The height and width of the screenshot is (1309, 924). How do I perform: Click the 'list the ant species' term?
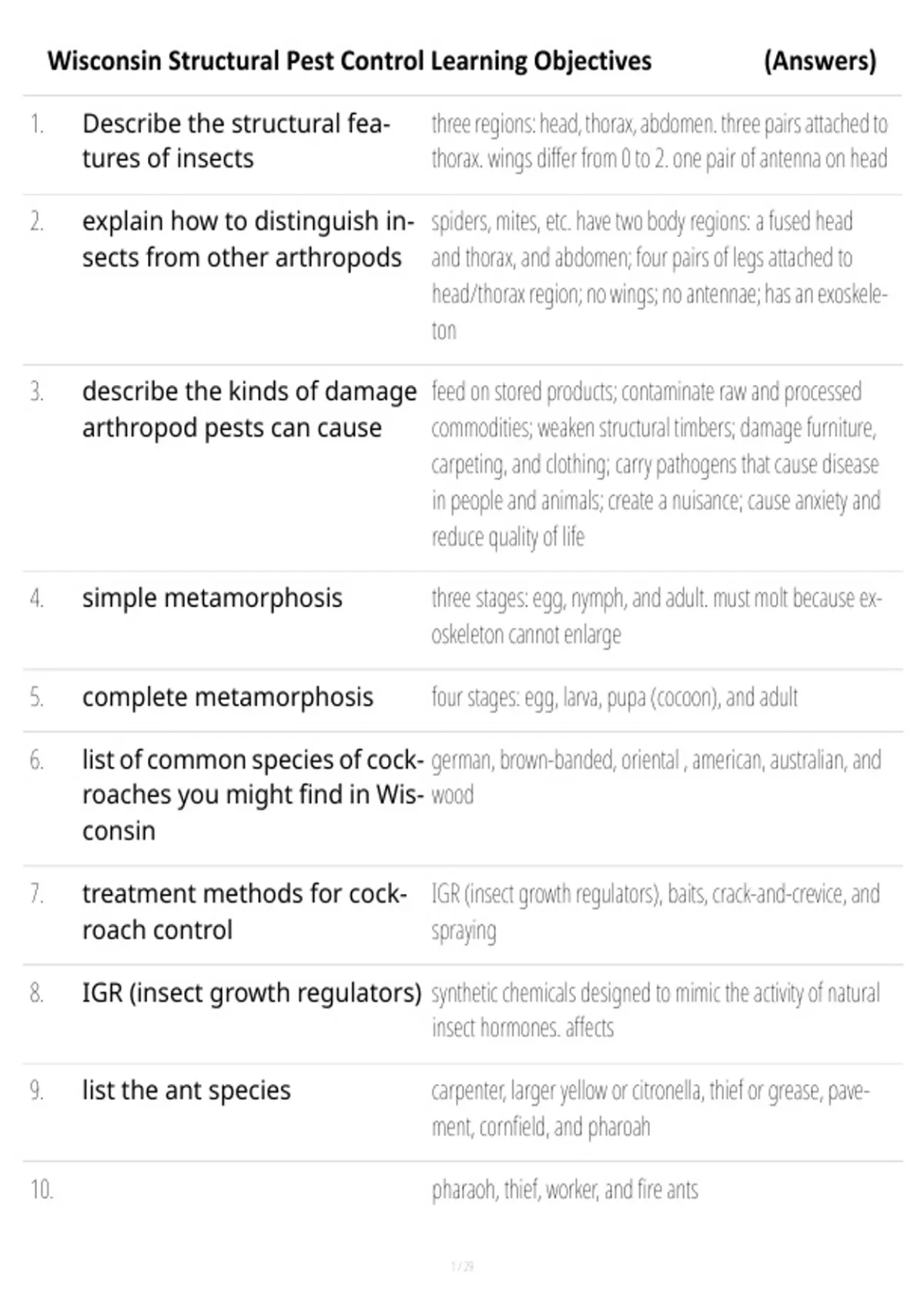pyautogui.click(x=186, y=1090)
